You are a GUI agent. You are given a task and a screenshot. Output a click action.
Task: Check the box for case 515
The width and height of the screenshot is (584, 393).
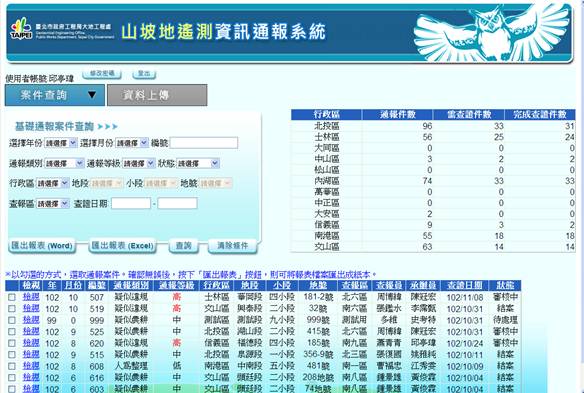[12, 355]
